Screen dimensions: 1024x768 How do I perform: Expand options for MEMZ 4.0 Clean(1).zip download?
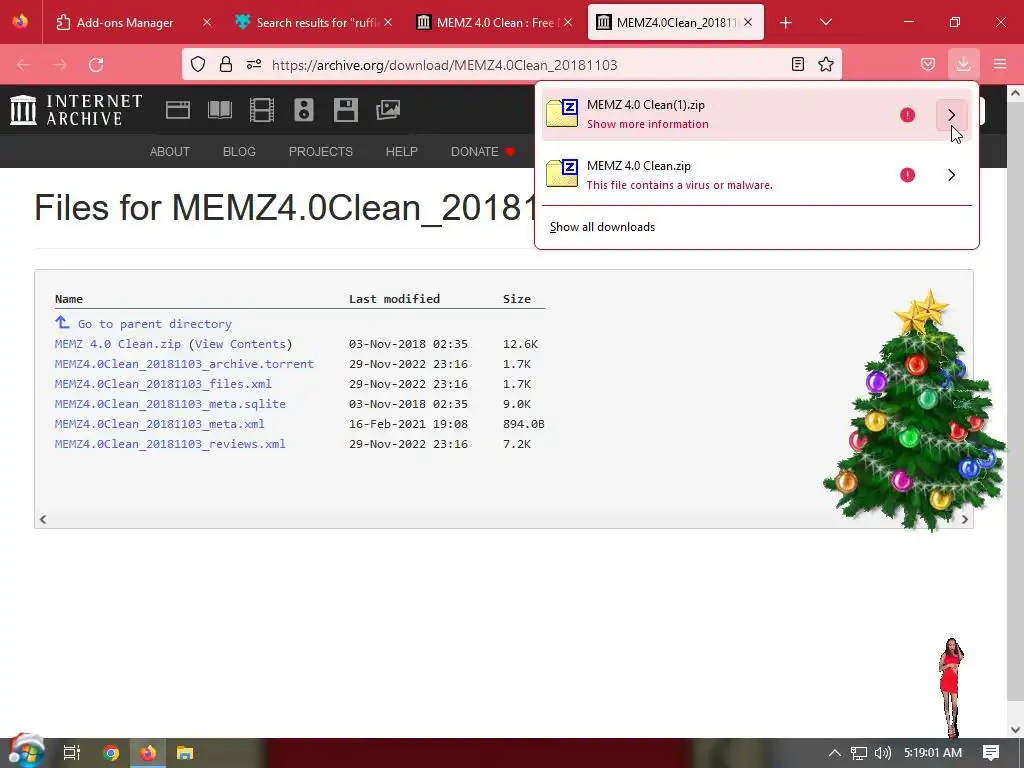(x=952, y=115)
